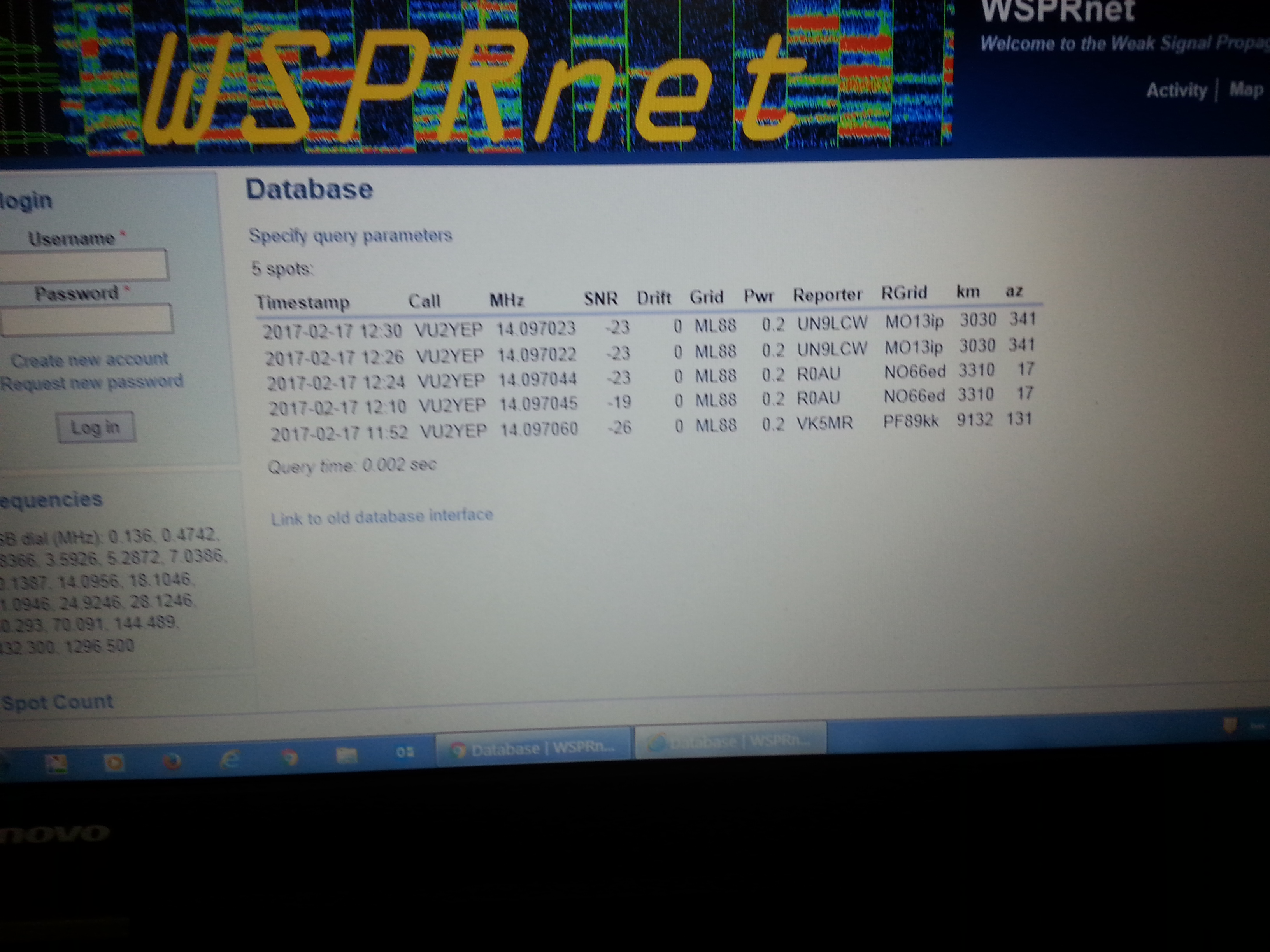1270x952 pixels.
Task: Open the Outlook taskbar icon
Action: (405, 752)
